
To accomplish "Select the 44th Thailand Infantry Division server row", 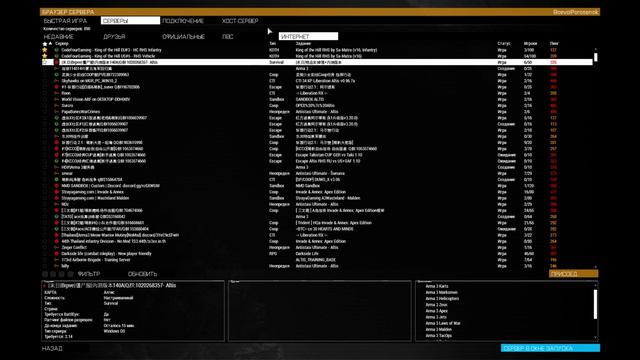I will point(318,241).
